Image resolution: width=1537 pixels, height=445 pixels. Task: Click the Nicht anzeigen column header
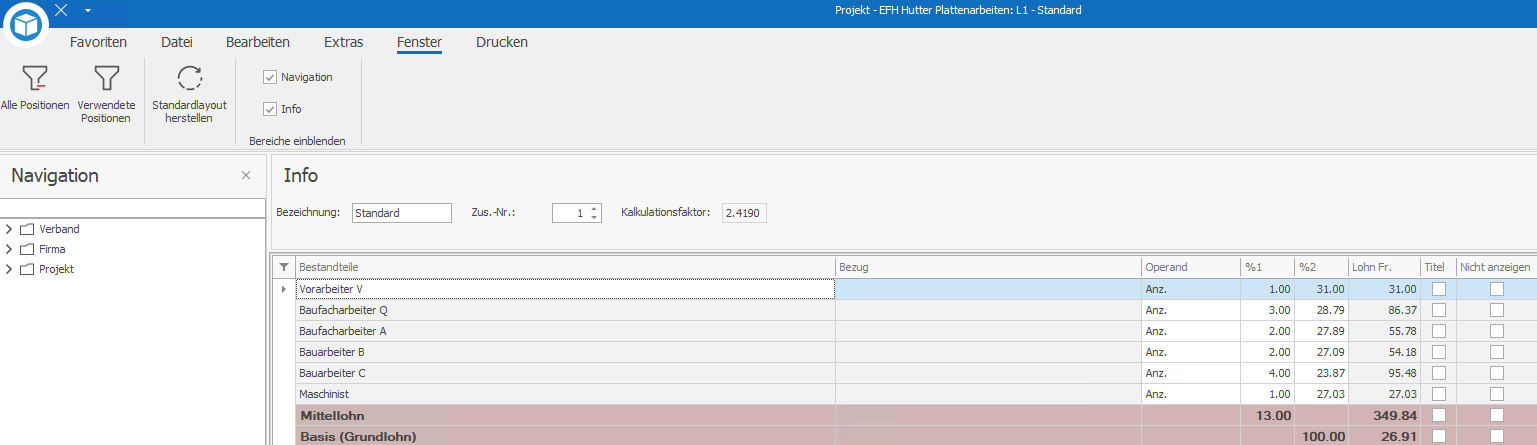click(1496, 267)
